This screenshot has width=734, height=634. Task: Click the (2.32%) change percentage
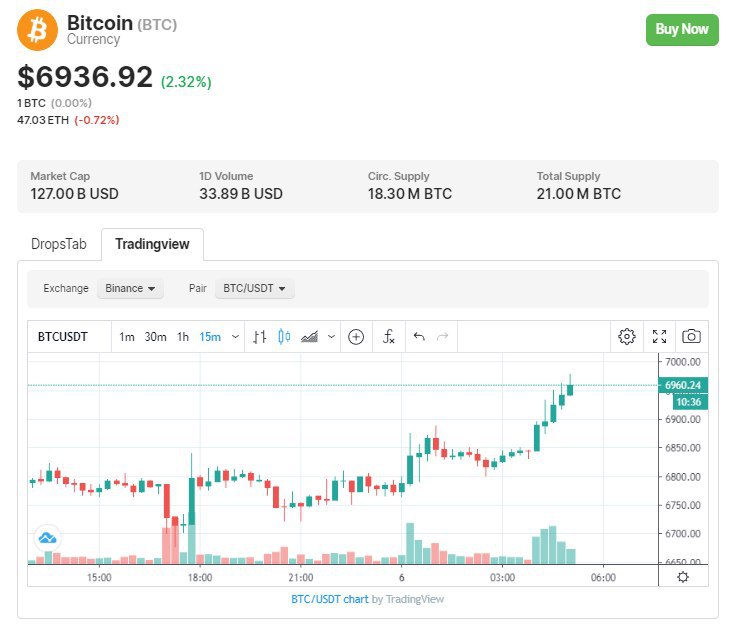(186, 82)
